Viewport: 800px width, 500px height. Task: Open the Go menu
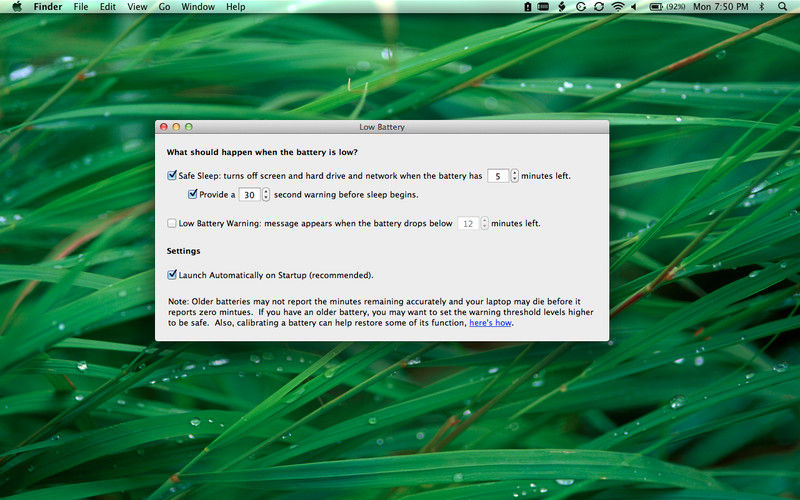(x=164, y=7)
